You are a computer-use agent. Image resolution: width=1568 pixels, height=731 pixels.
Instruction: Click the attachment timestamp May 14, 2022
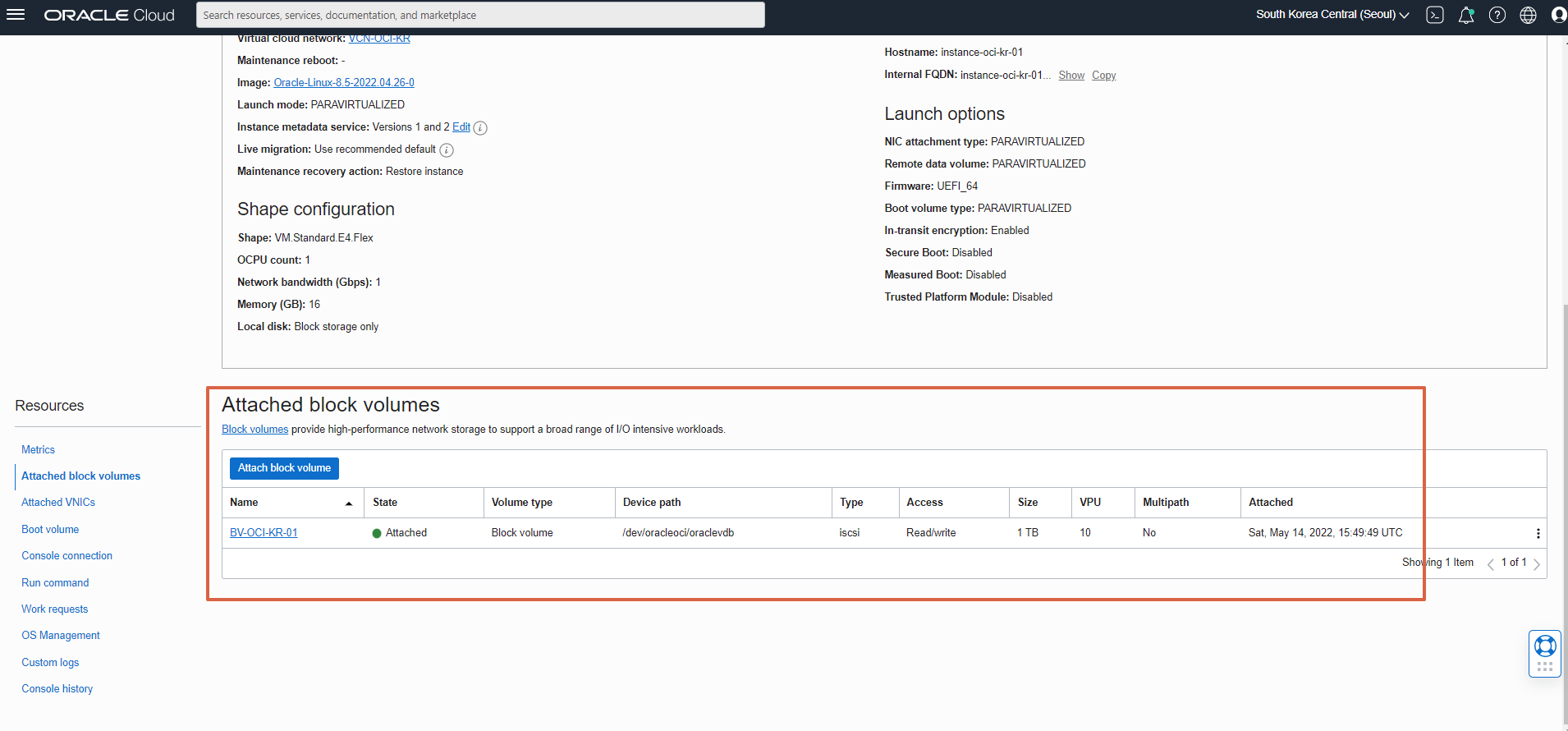pos(1325,532)
